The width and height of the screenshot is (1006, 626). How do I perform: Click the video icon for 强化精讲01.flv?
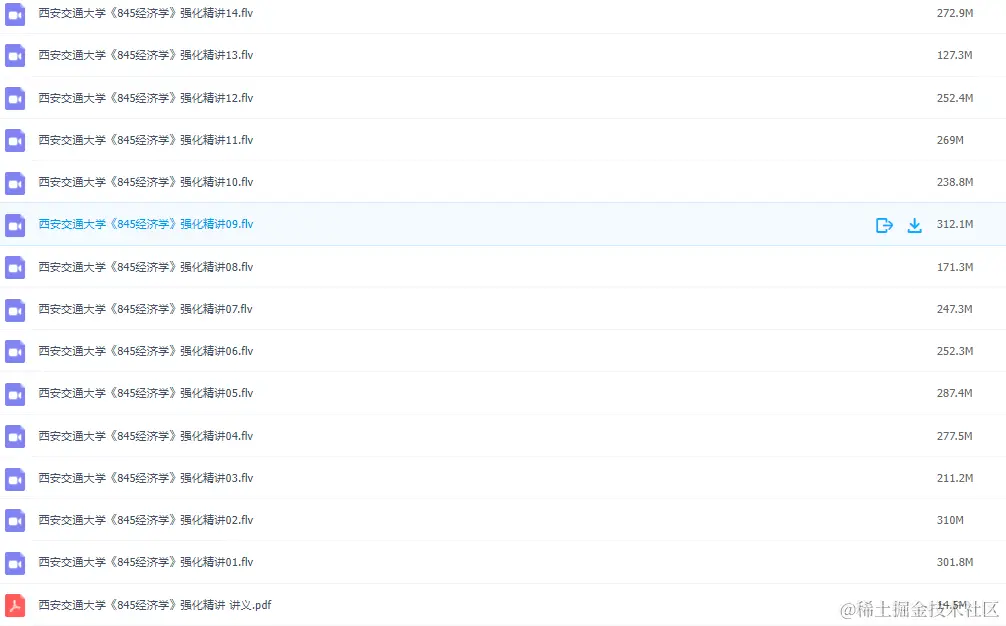click(x=15, y=563)
